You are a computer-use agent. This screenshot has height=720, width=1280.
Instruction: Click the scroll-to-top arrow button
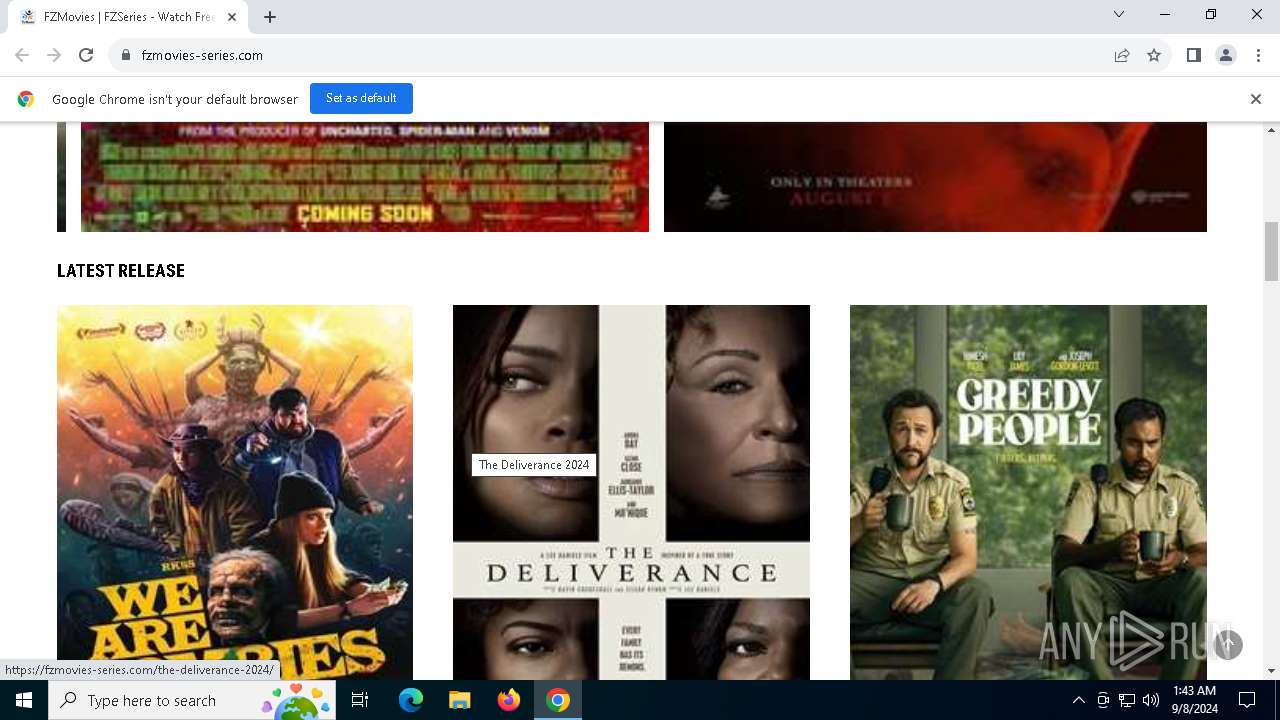pyautogui.click(x=1228, y=645)
